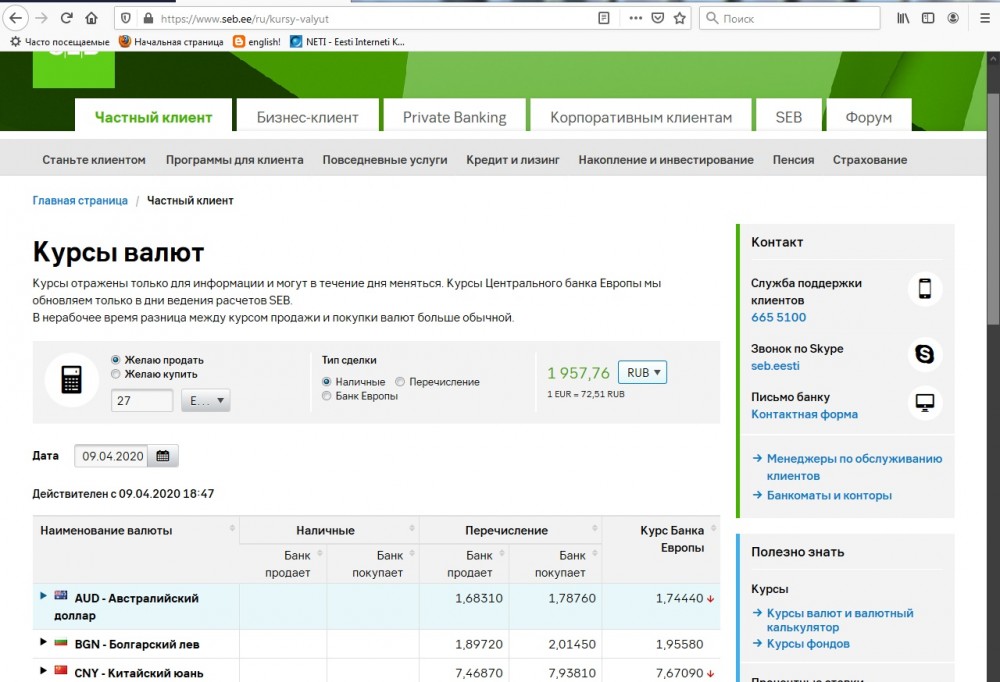Switch to the Бизнес-клиент tab
The image size is (1000, 682).
click(307, 117)
